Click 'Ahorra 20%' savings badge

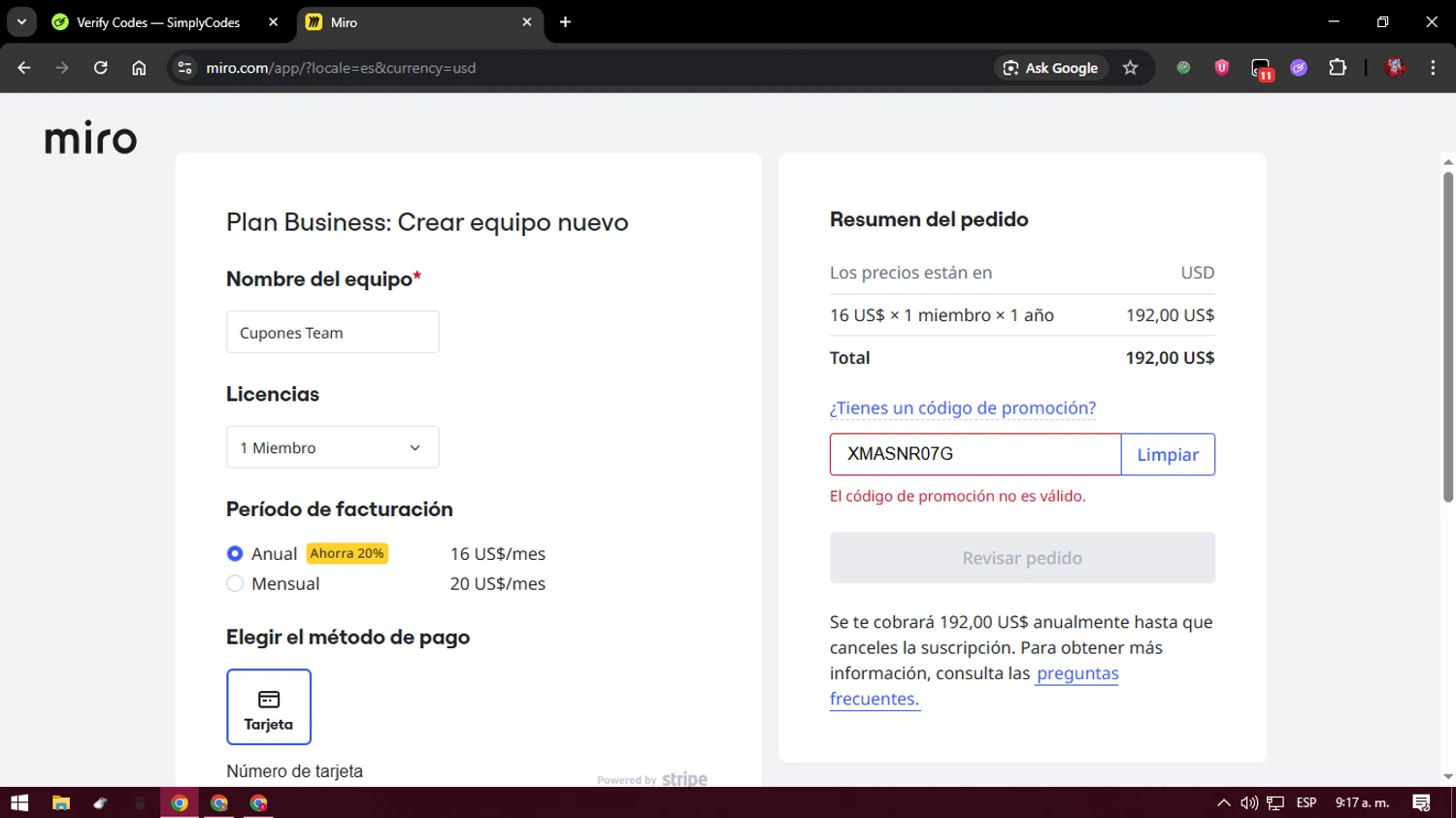tap(347, 553)
